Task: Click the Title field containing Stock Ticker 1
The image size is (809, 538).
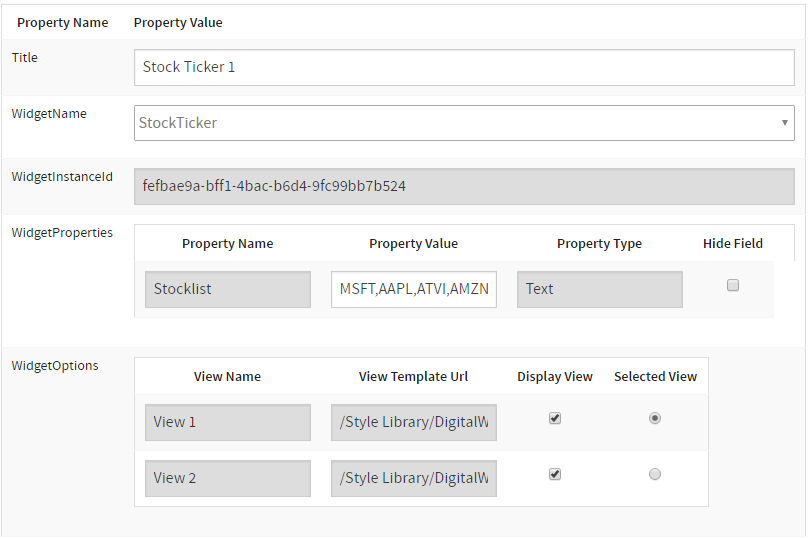Action: coord(464,67)
